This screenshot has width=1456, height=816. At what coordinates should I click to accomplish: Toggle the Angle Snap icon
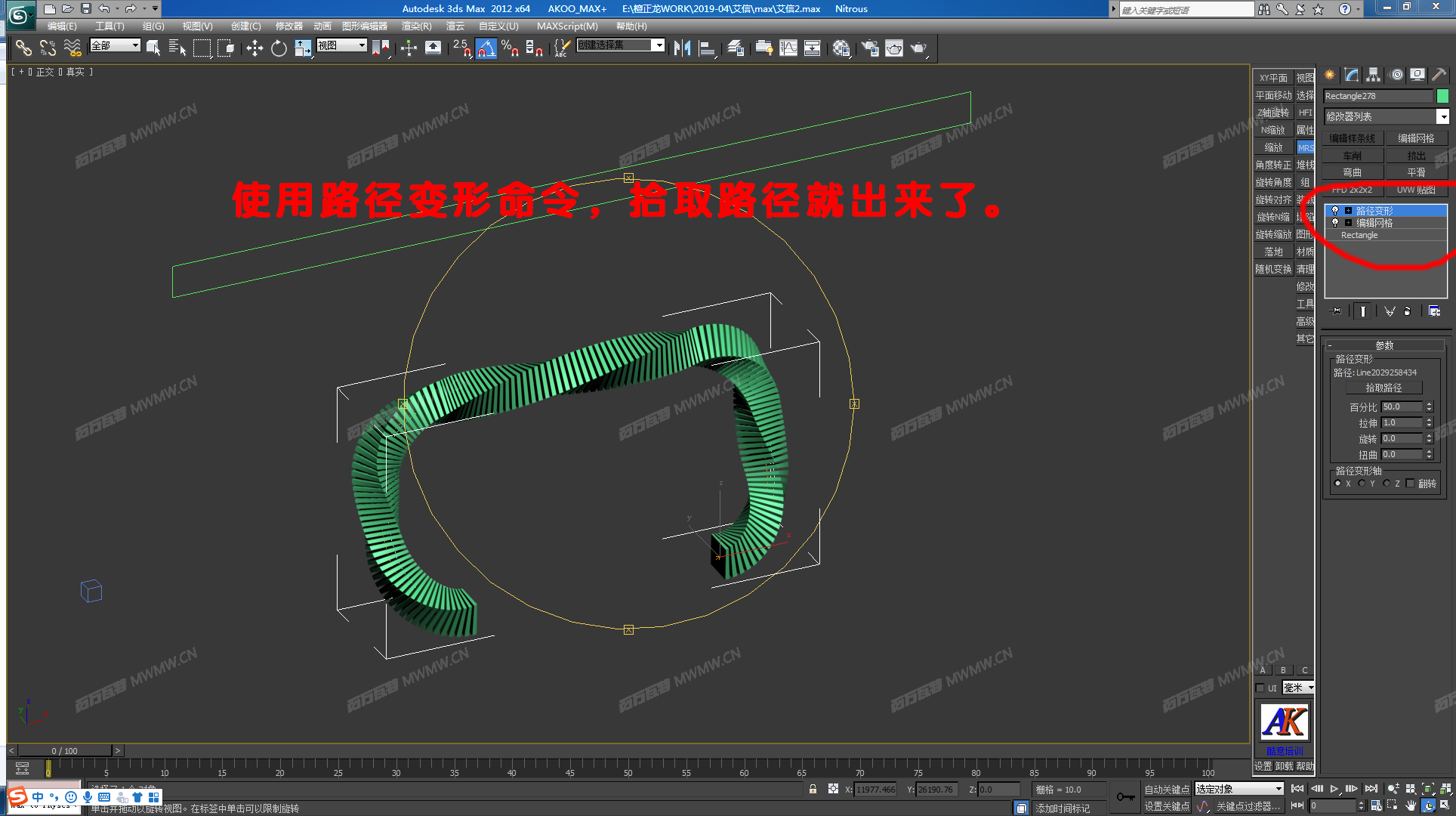(x=486, y=48)
